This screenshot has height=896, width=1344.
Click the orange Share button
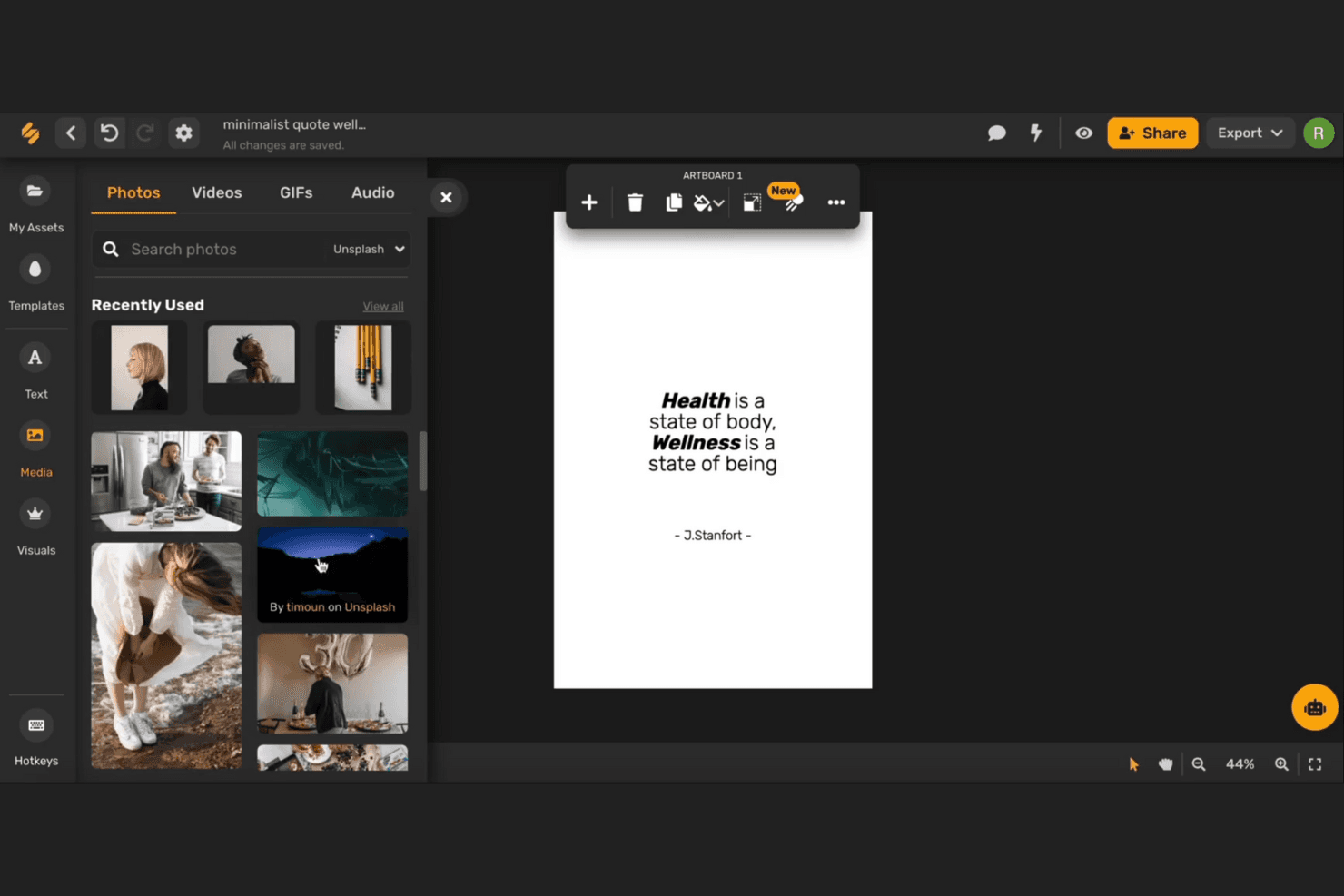click(x=1152, y=133)
